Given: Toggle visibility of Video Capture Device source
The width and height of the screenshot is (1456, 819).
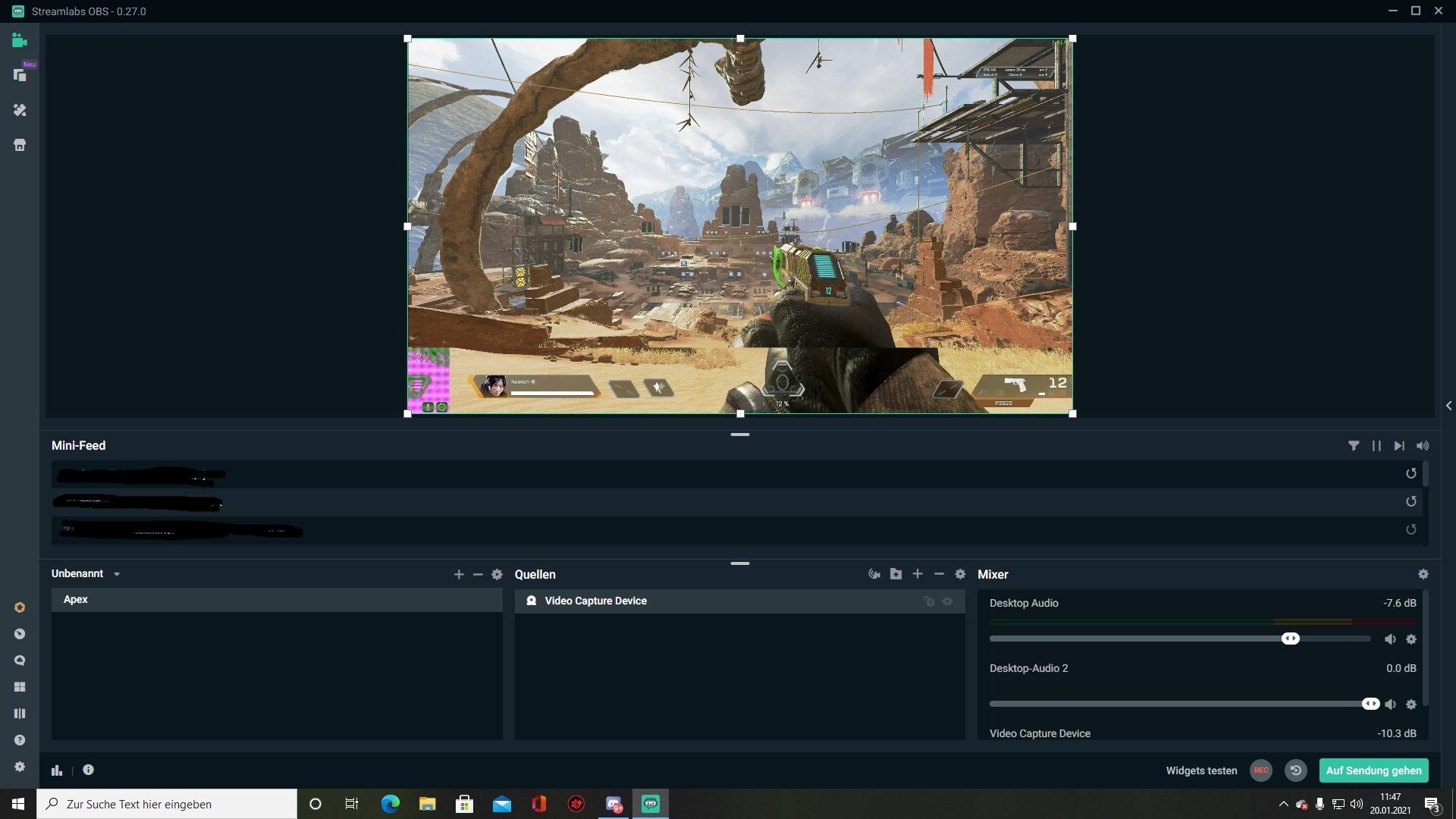Looking at the screenshot, I should click(947, 601).
